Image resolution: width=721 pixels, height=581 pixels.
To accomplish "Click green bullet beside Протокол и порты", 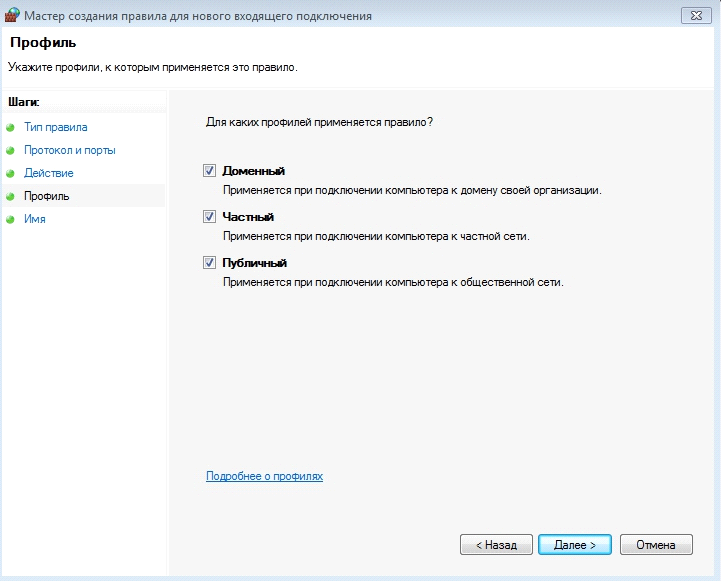I will 11,150.
